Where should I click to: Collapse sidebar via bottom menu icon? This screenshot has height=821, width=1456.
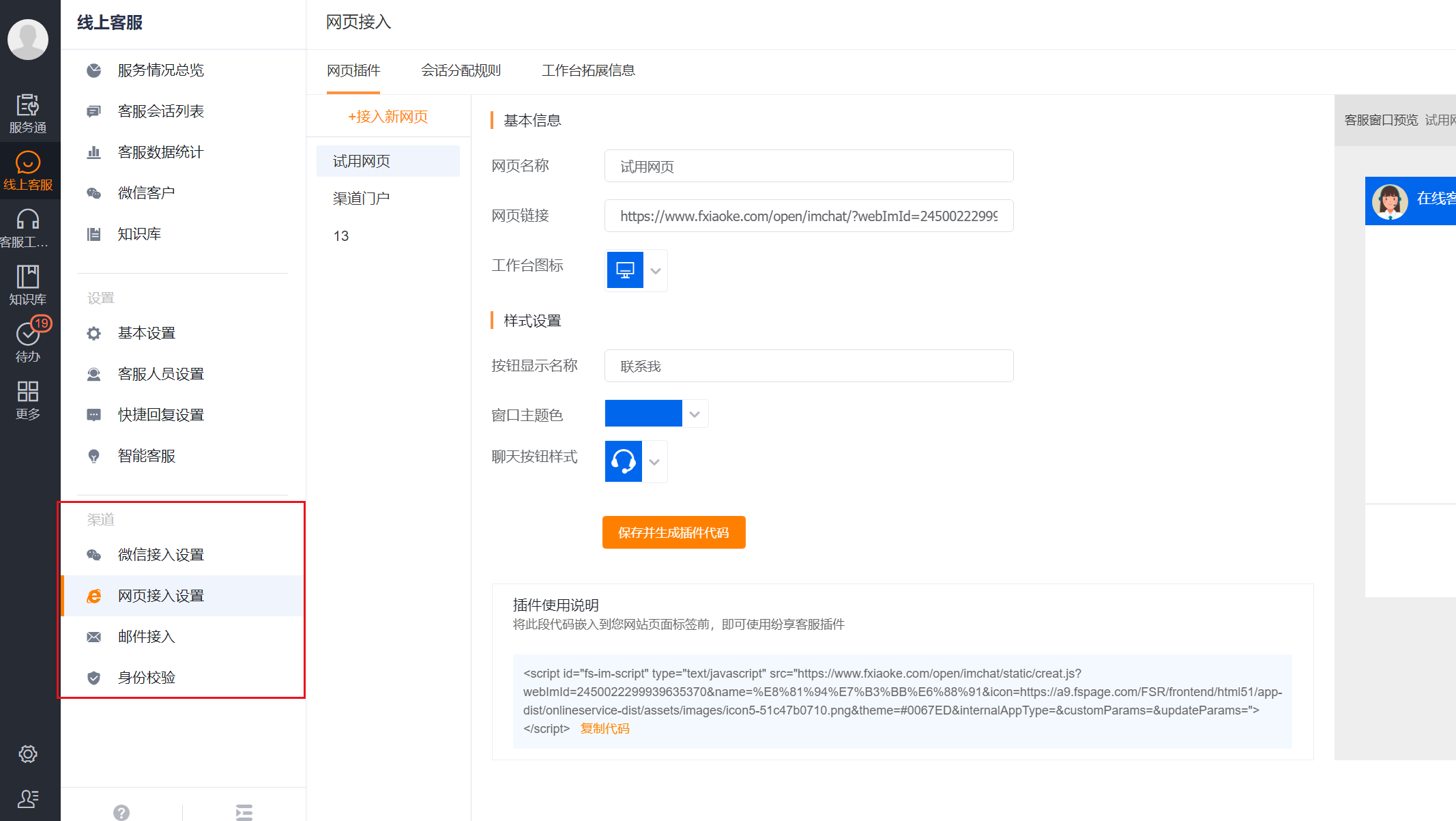tap(244, 812)
